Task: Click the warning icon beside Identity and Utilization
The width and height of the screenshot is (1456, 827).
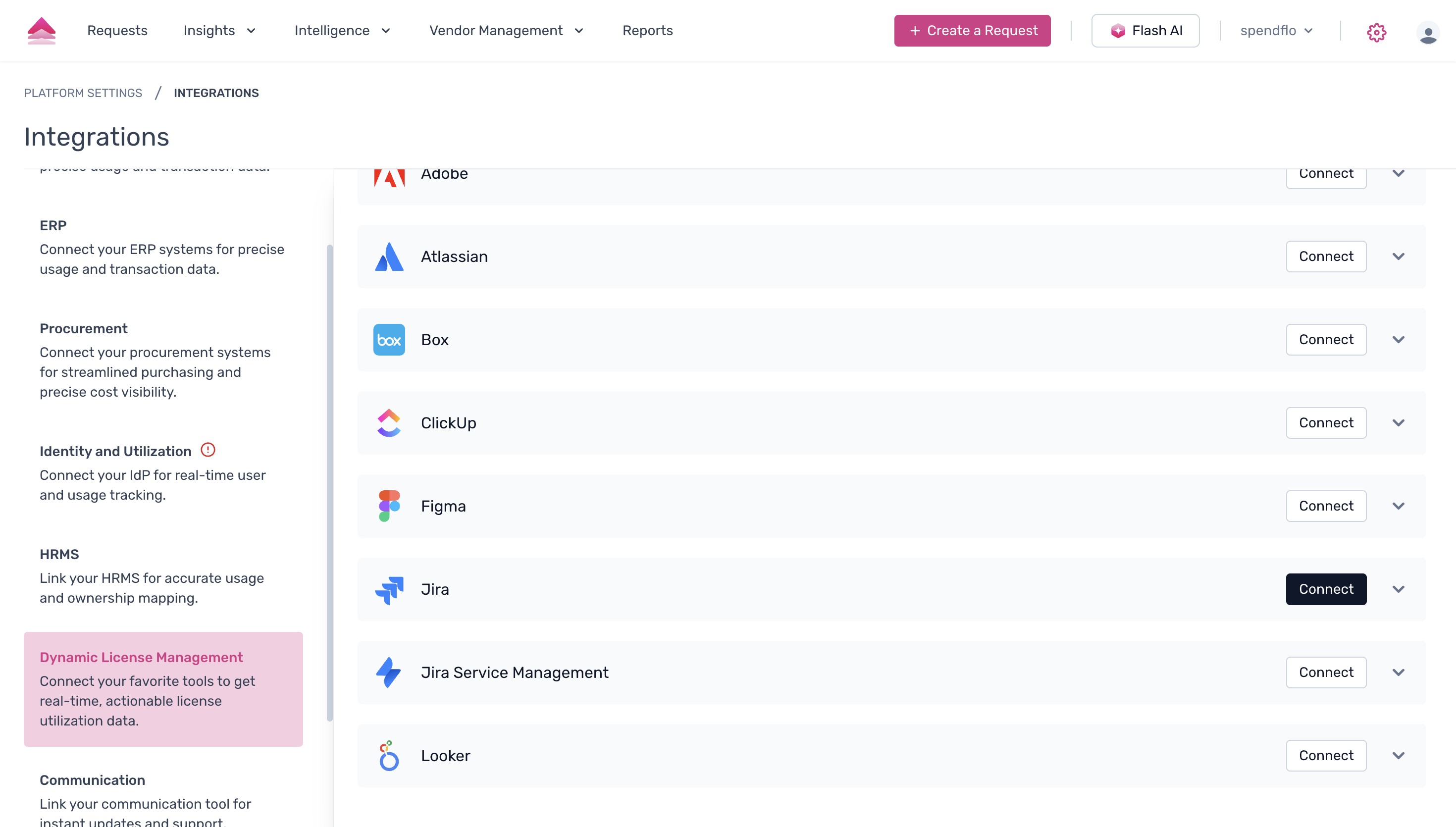Action: click(x=208, y=450)
